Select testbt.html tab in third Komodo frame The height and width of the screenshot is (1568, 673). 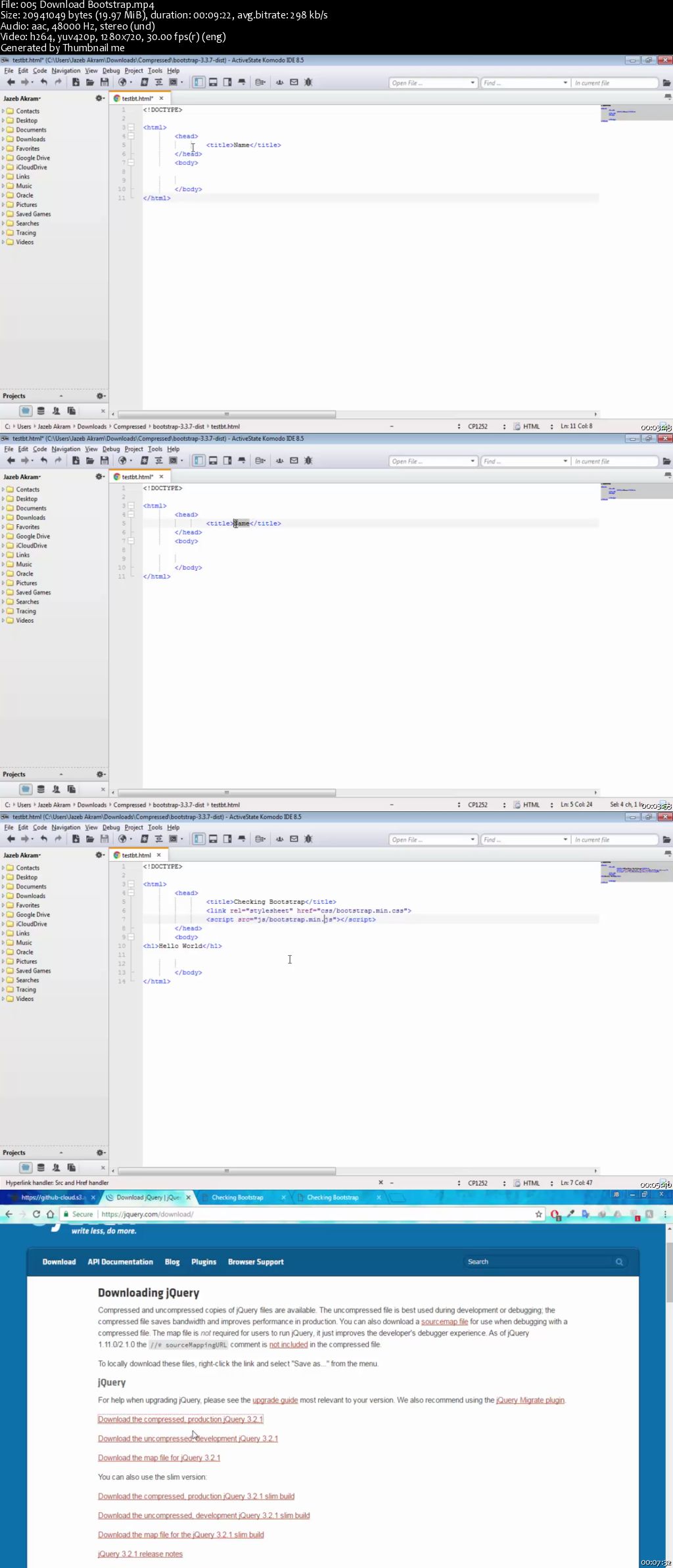[136, 855]
